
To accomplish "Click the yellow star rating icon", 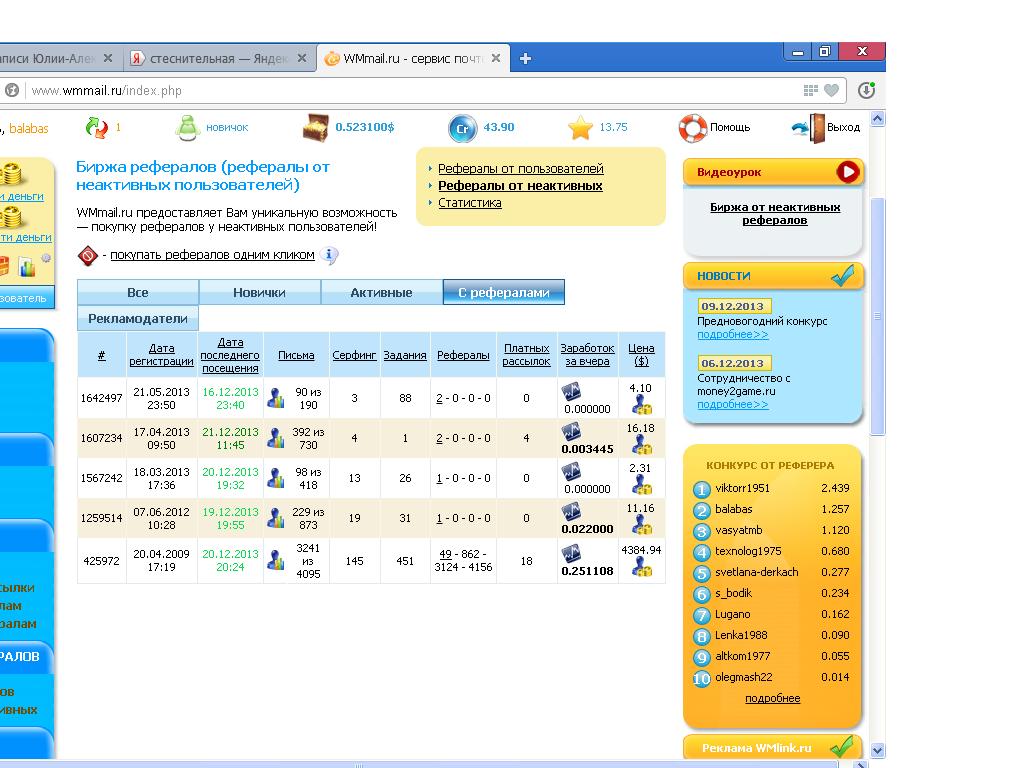I will pyautogui.click(x=580, y=128).
